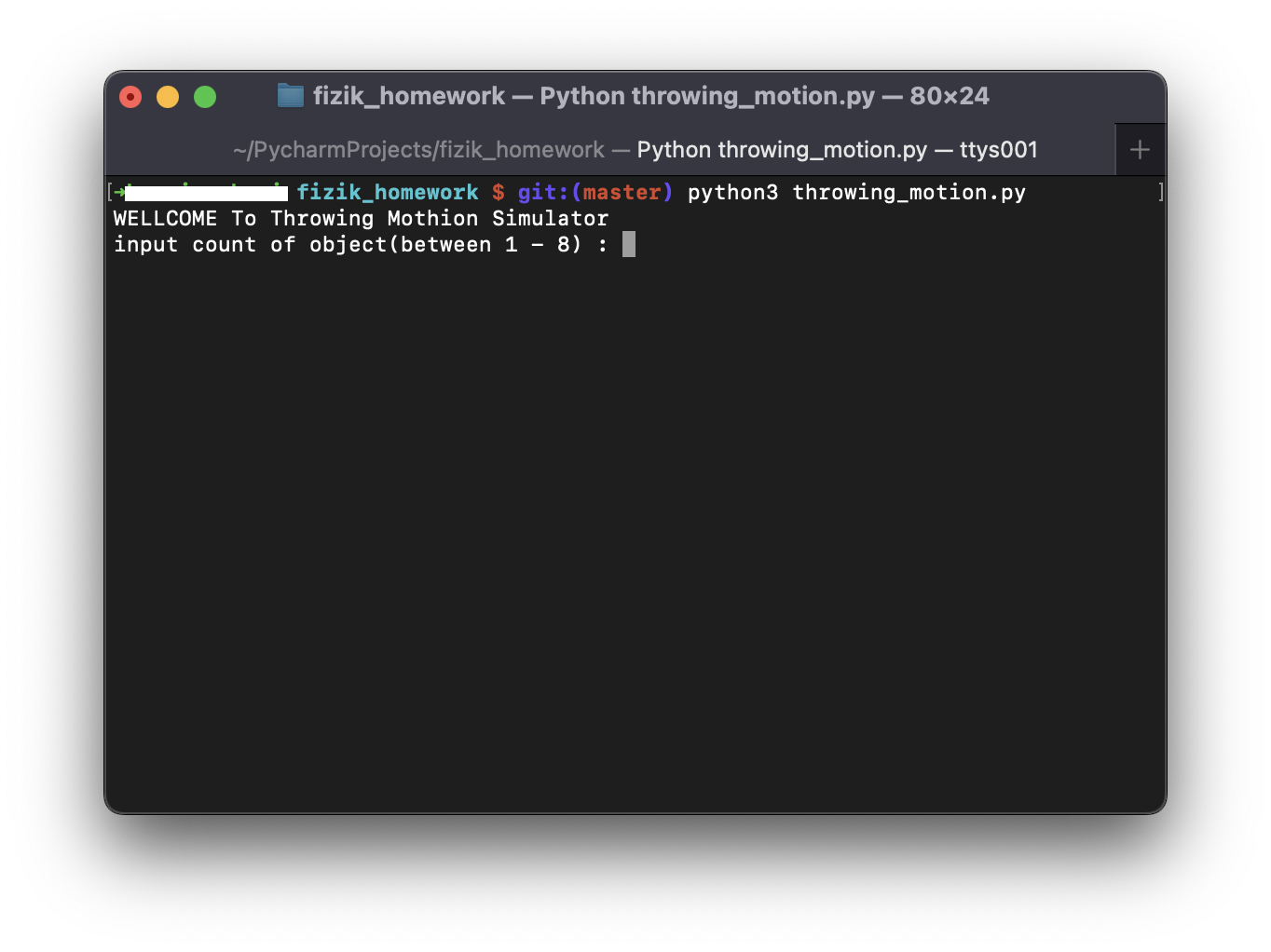
Task: Click the tab bar separator next to plus button
Action: click(x=1115, y=149)
